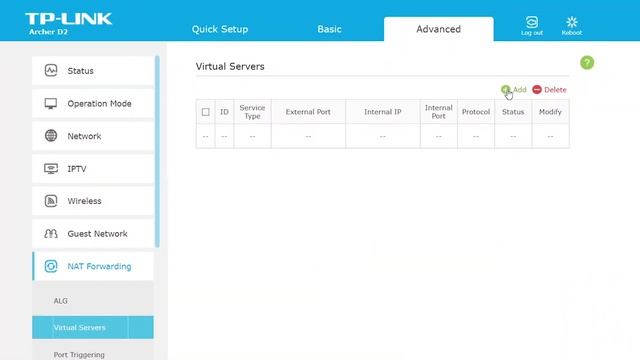
Task: Click the Internal Port column header
Action: coord(438,112)
